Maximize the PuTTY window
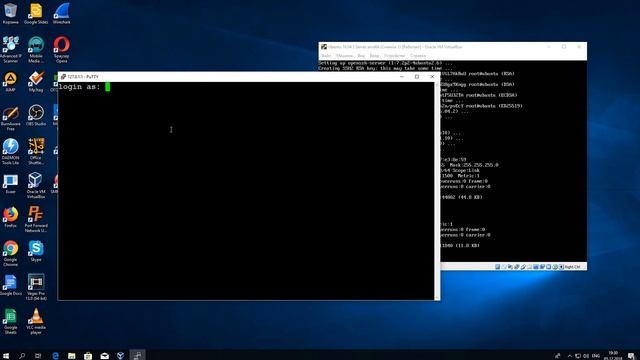640x360 pixels. click(417, 76)
